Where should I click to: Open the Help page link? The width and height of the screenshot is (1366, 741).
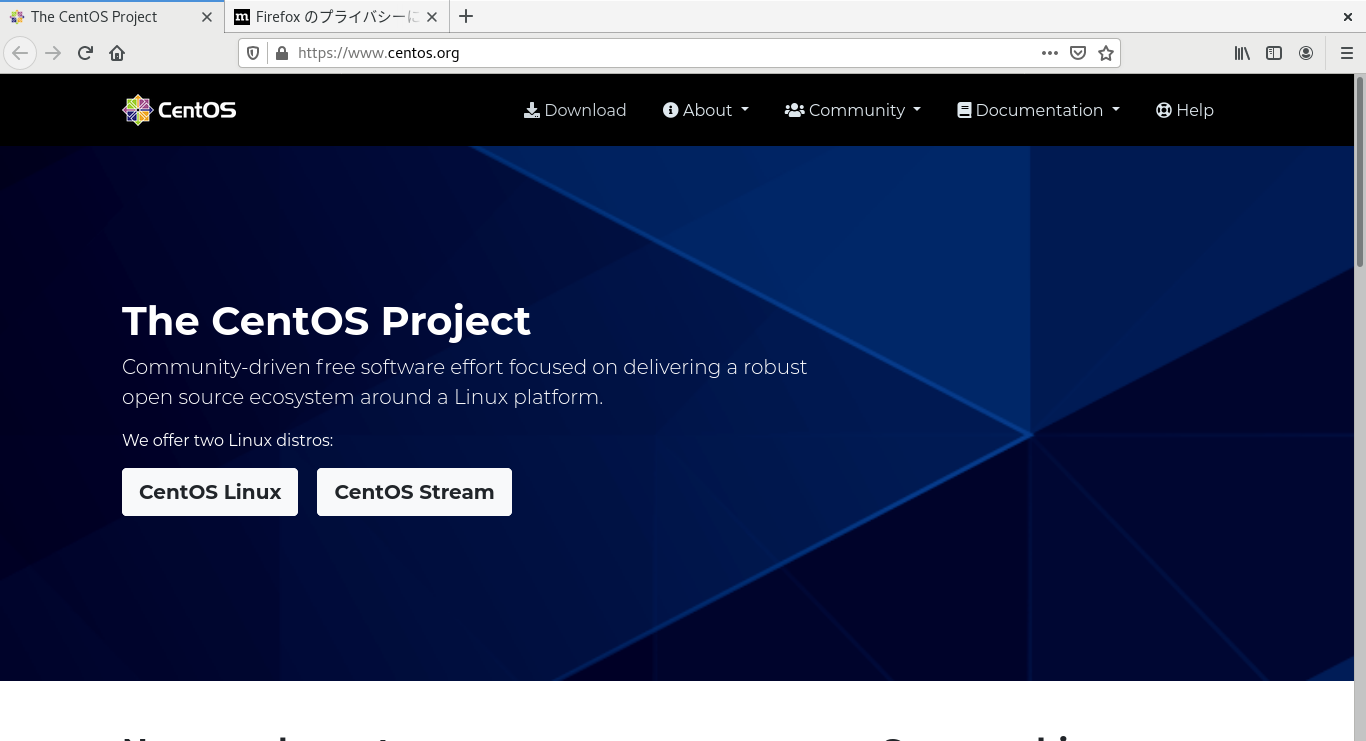[1185, 110]
